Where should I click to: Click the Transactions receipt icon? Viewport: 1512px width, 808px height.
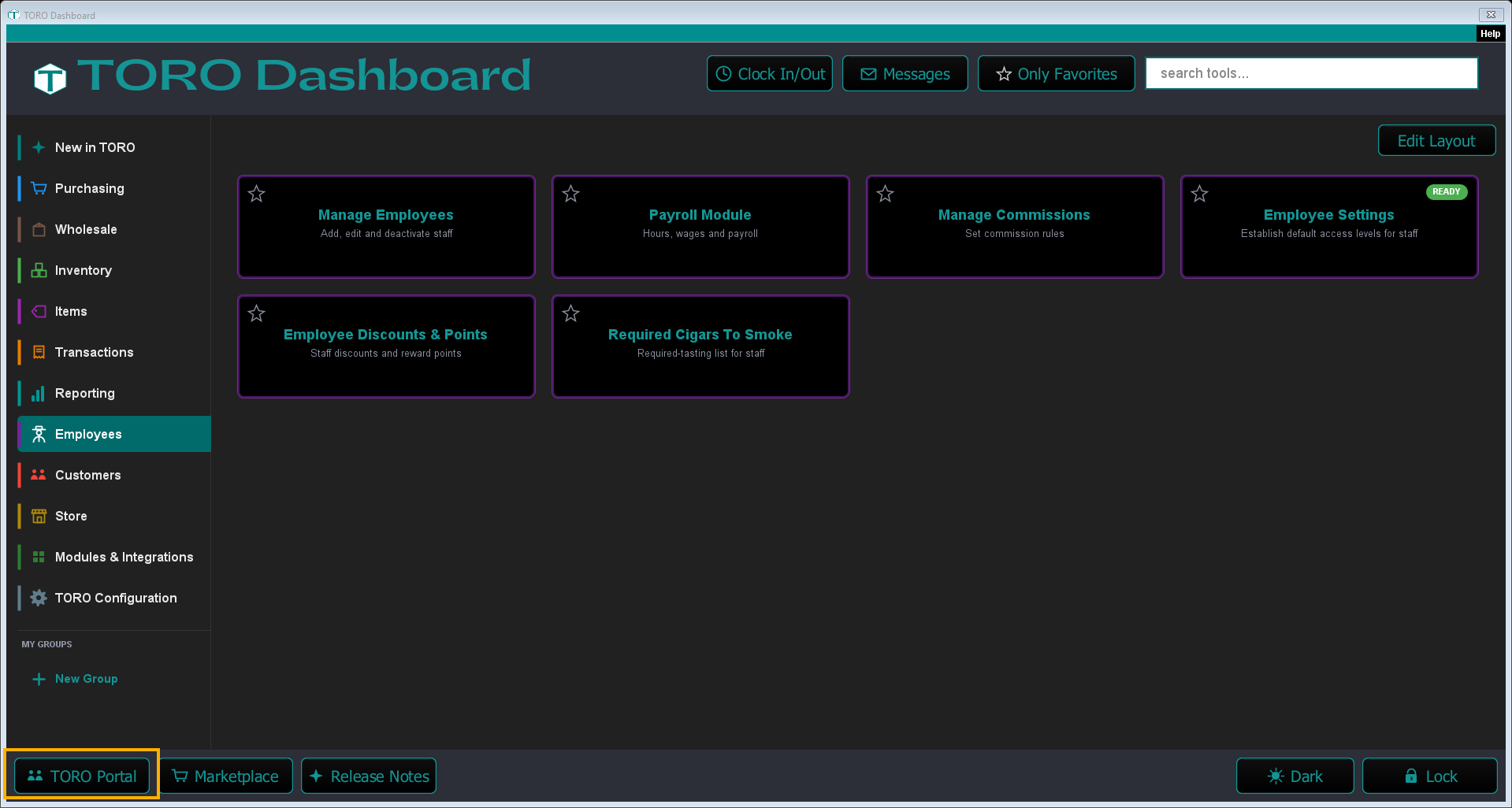pyautogui.click(x=39, y=352)
